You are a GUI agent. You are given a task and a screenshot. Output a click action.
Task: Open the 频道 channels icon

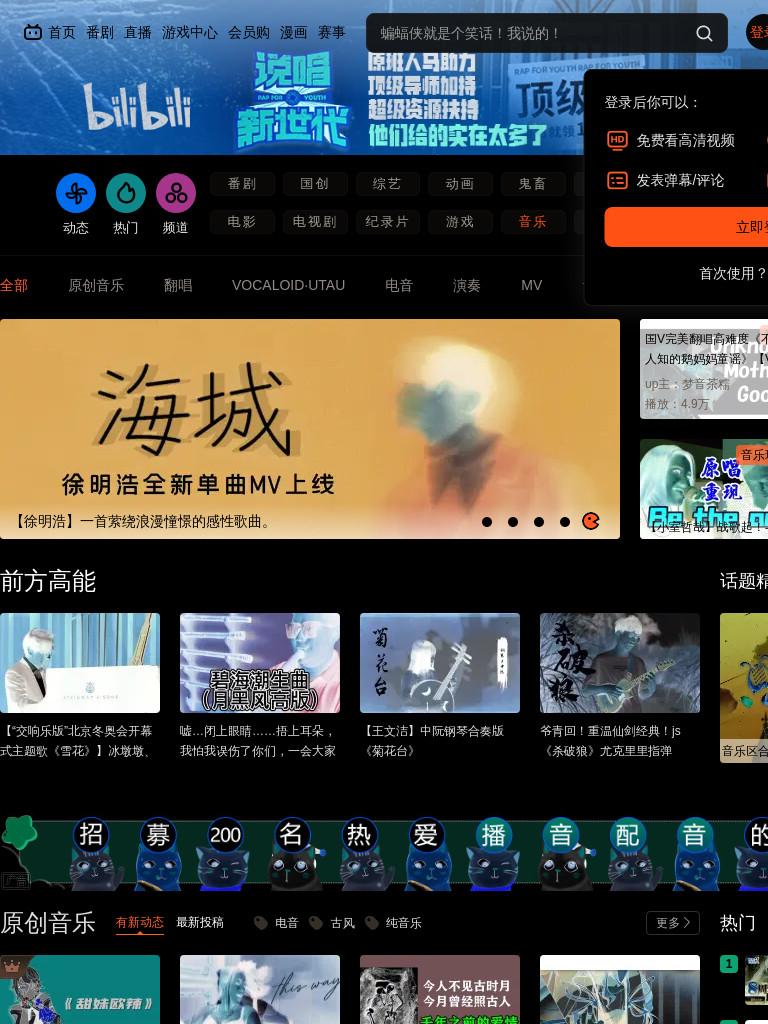(x=176, y=193)
